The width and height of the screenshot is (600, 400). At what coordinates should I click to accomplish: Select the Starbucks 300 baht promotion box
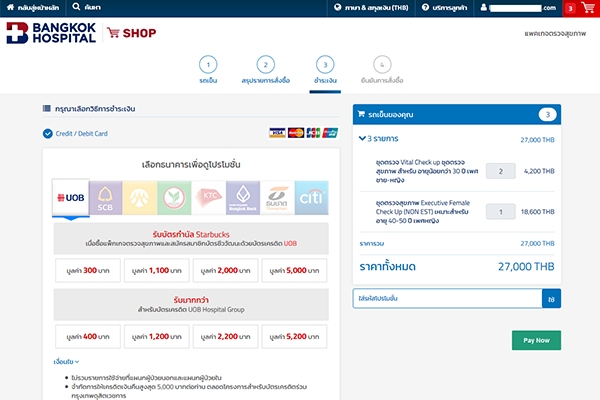pyautogui.click(x=85, y=270)
